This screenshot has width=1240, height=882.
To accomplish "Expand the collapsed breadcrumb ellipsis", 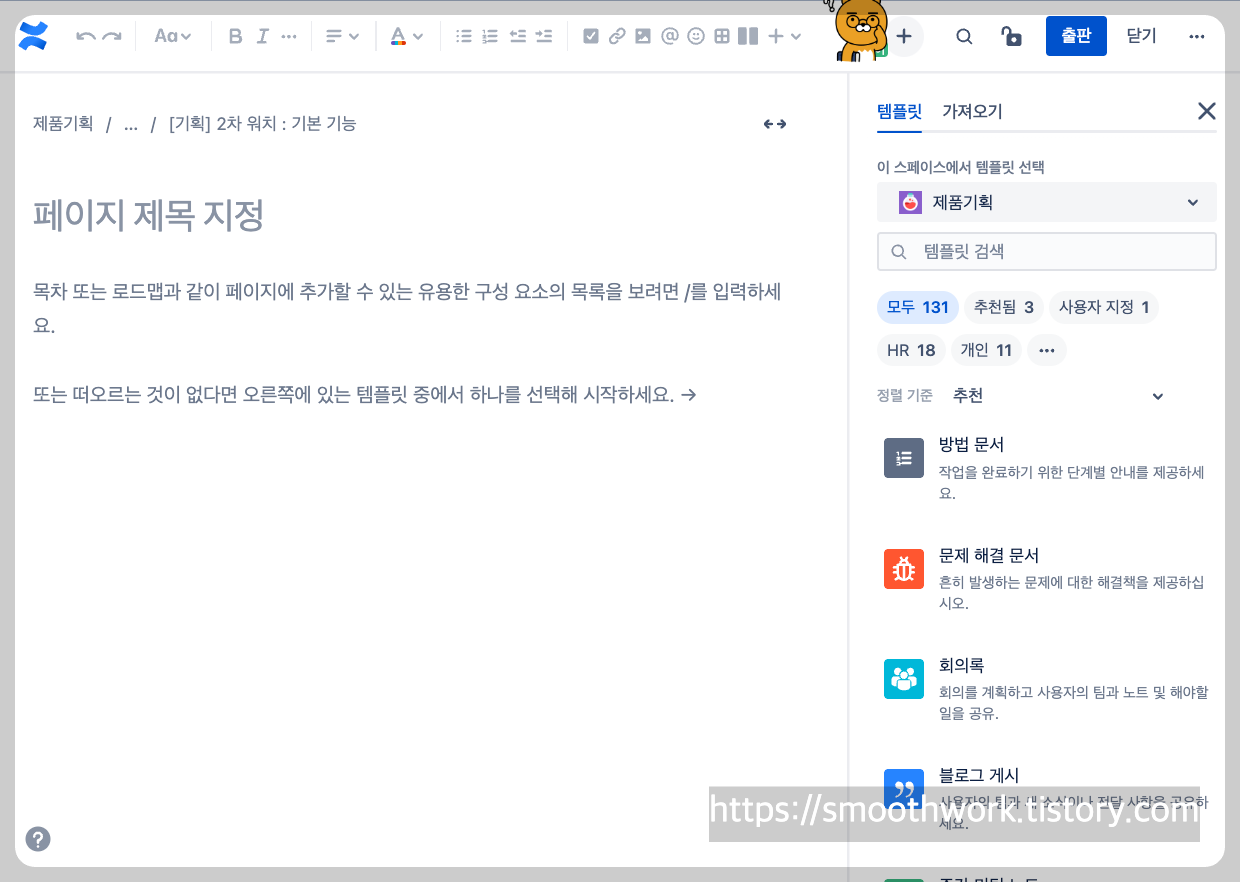I will click(x=131, y=124).
